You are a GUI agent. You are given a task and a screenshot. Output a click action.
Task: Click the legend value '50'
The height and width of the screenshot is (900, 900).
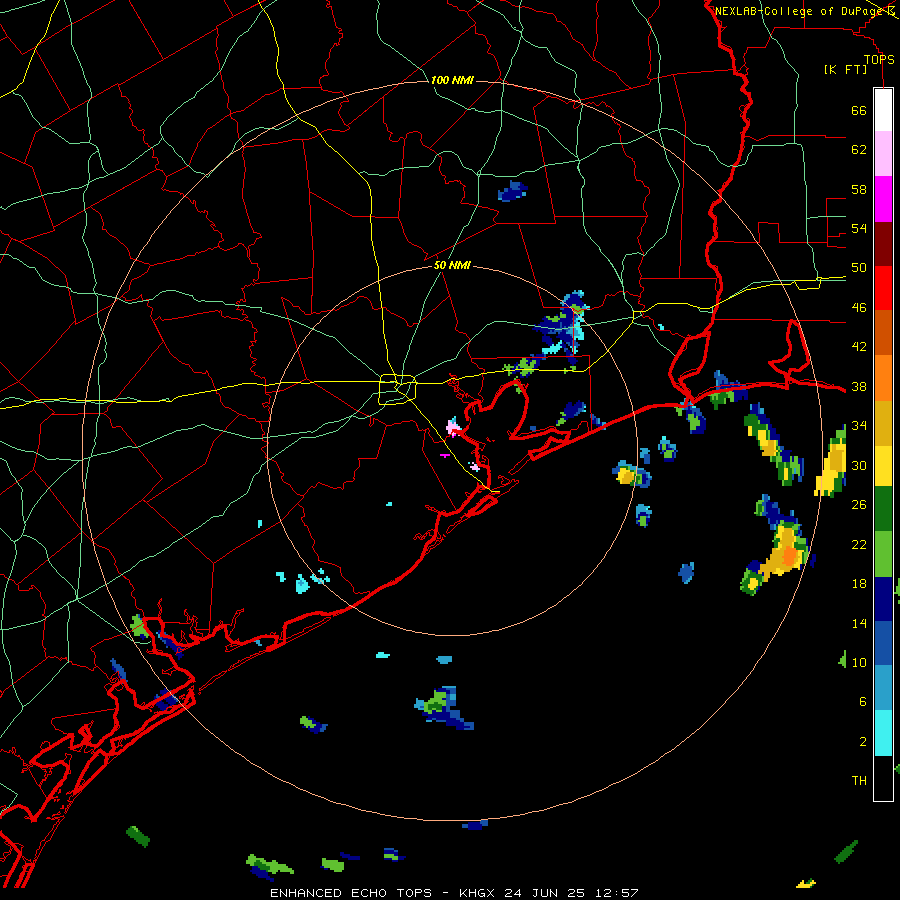tap(859, 268)
